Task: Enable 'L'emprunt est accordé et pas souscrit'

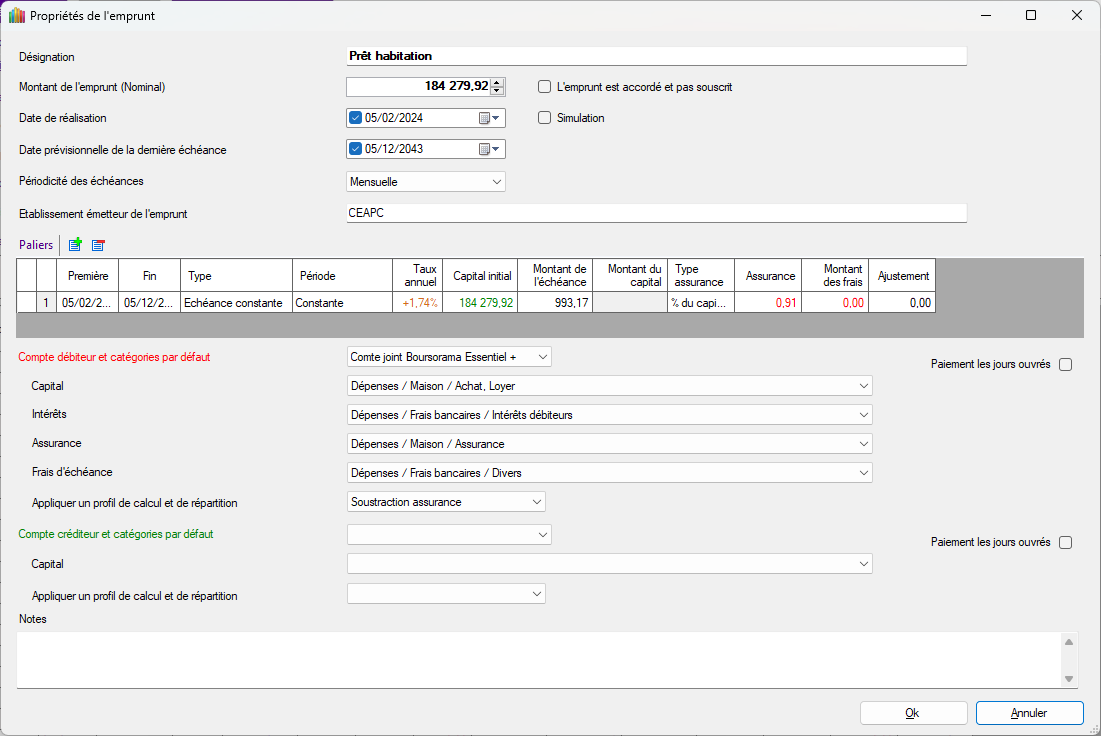Action: tap(545, 87)
